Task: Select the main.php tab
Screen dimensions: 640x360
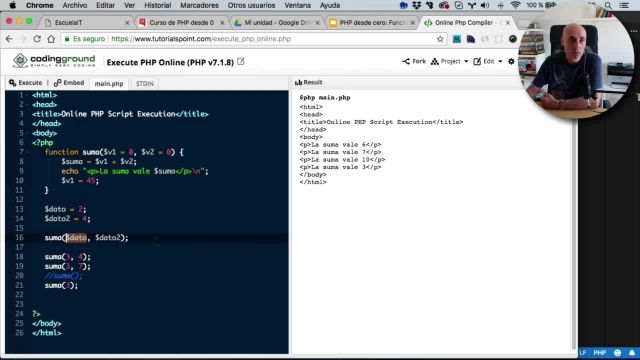Action: (x=109, y=84)
